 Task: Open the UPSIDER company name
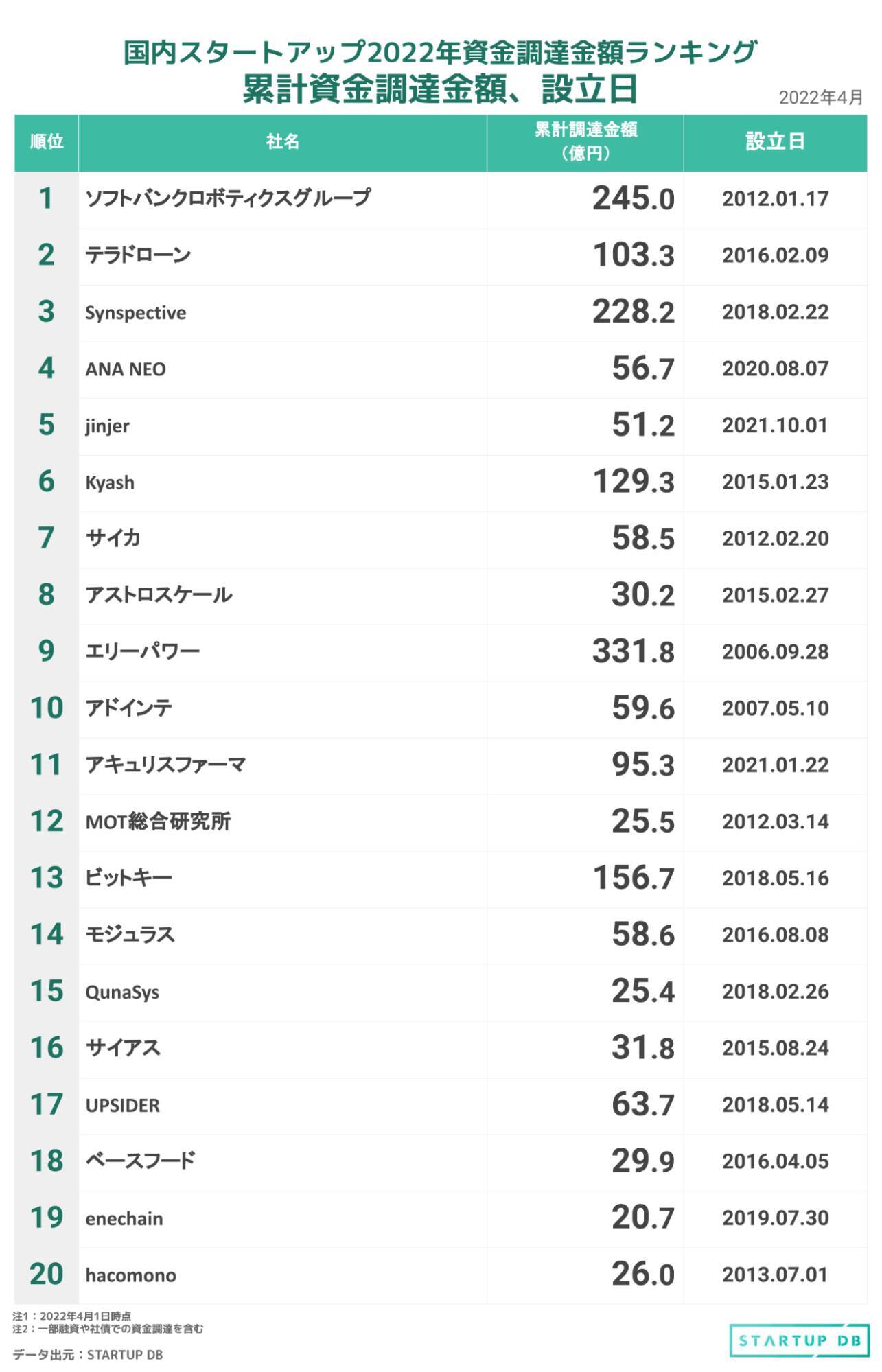coord(123,1105)
